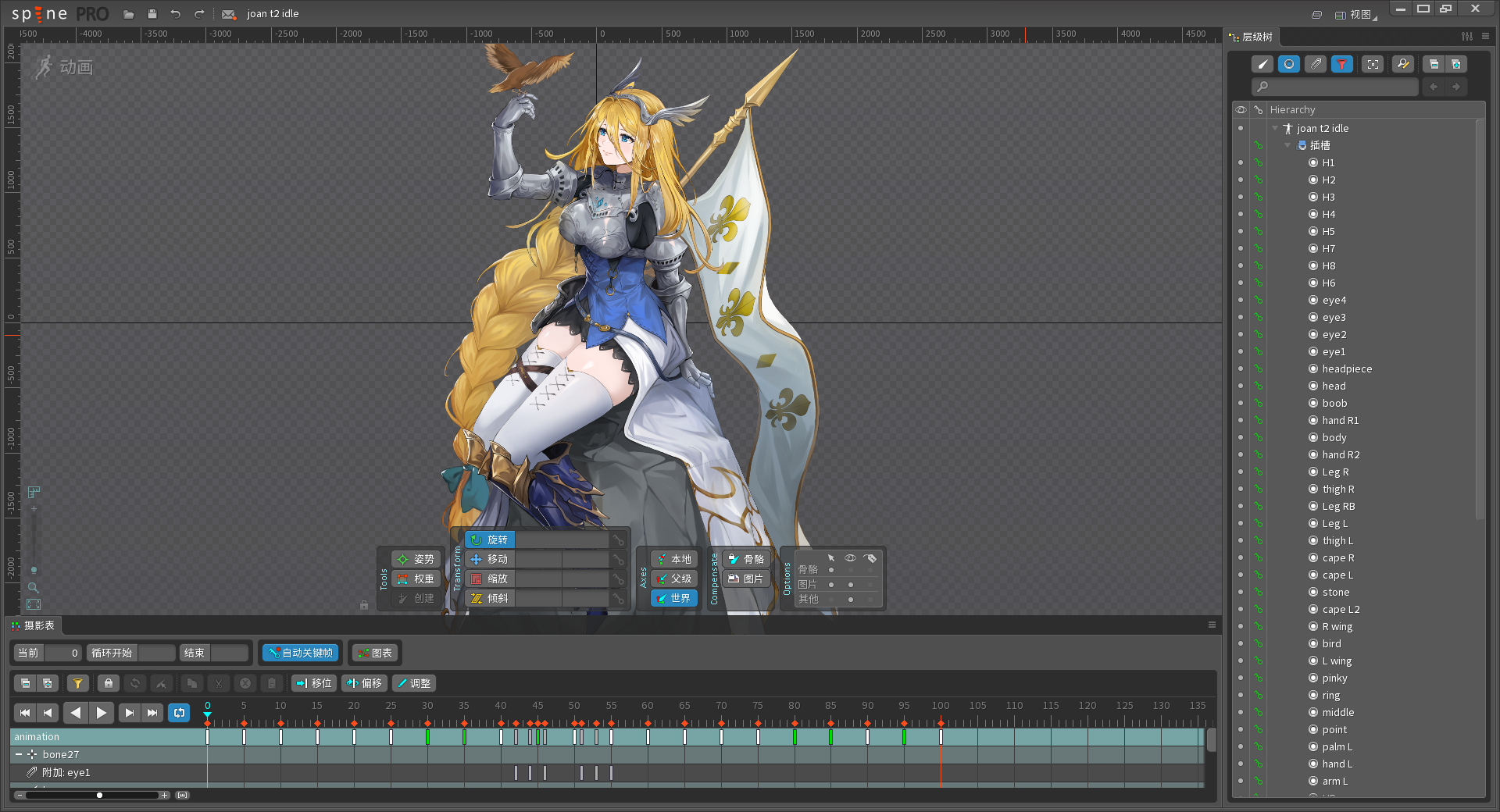Toggle 自动关键帧 auto key button
The width and height of the screenshot is (1500, 812).
tap(300, 653)
